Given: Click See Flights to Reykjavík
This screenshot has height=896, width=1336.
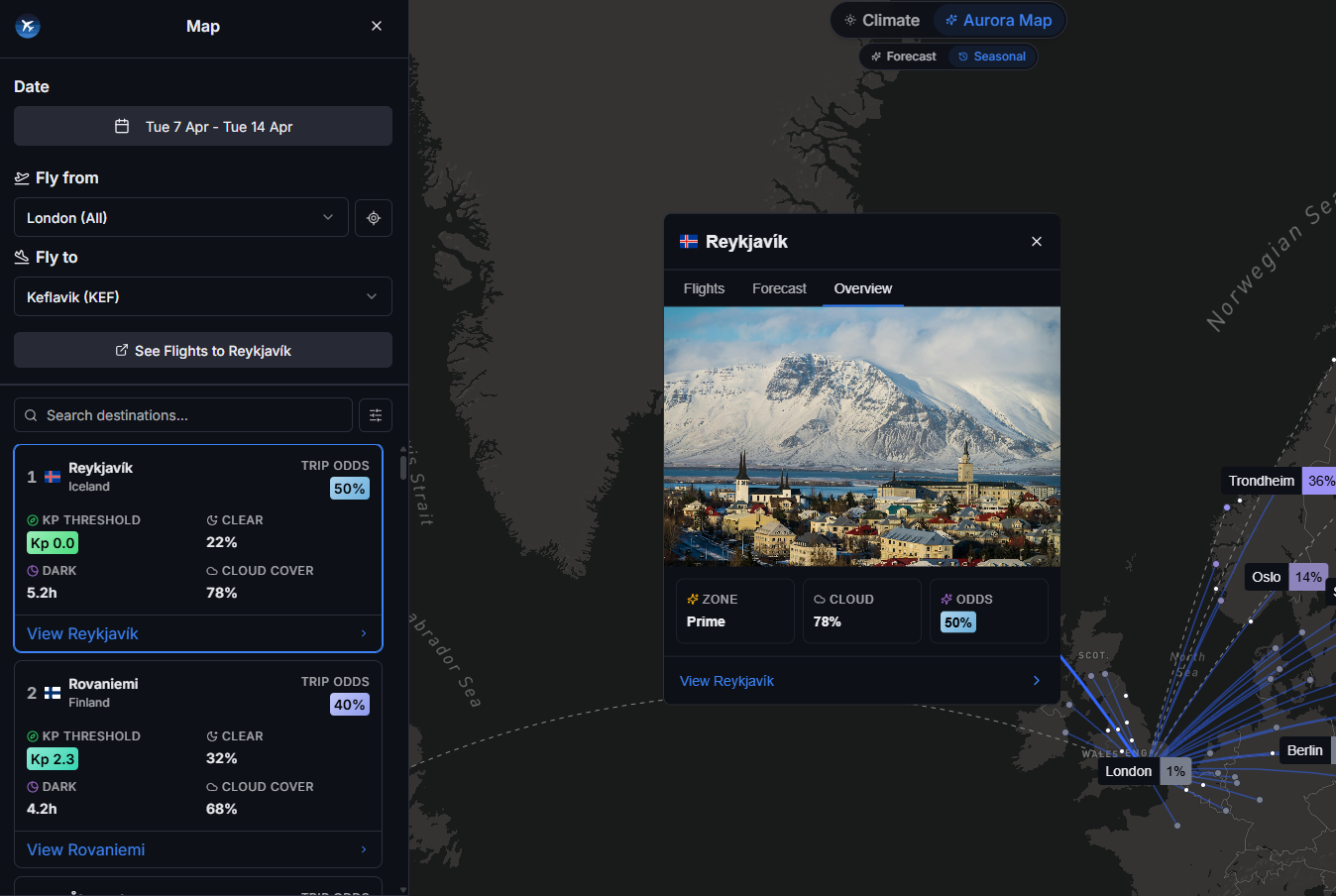Looking at the screenshot, I should 202,350.
